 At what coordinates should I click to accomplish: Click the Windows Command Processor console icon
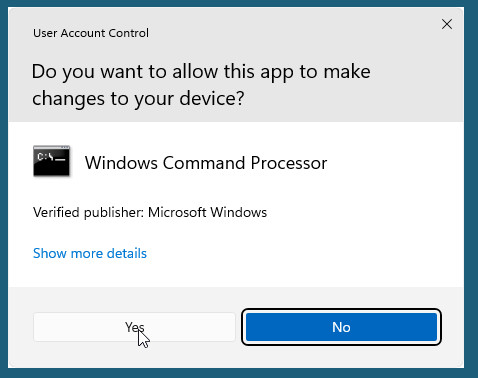(52, 161)
